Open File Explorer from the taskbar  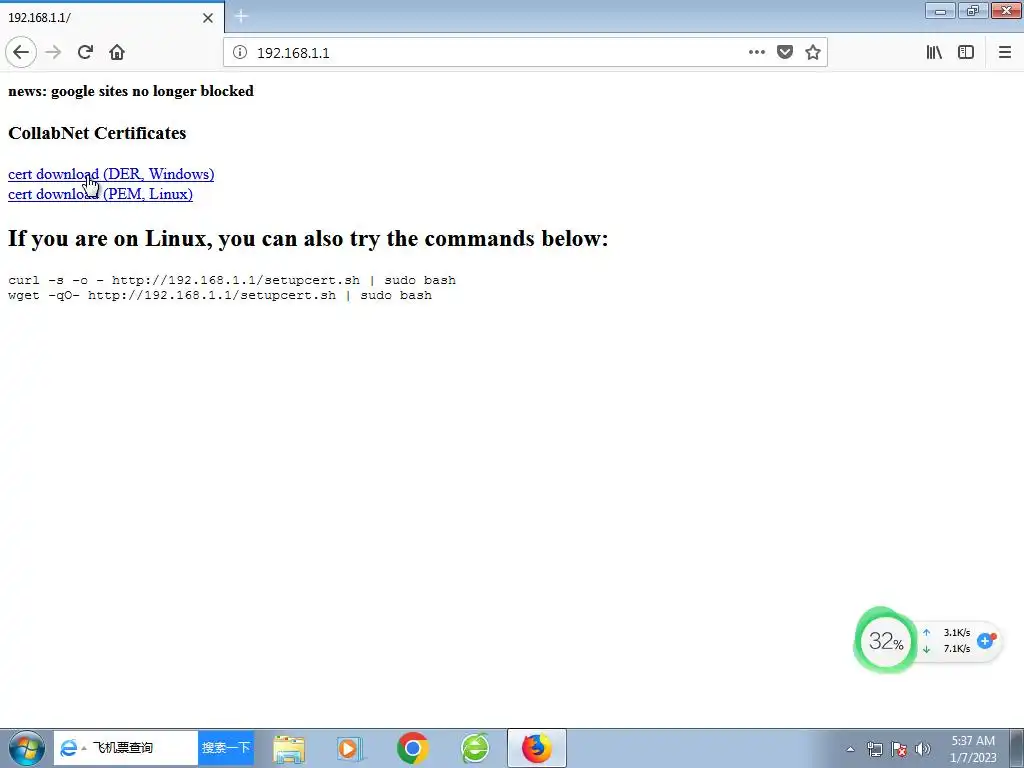[289, 748]
